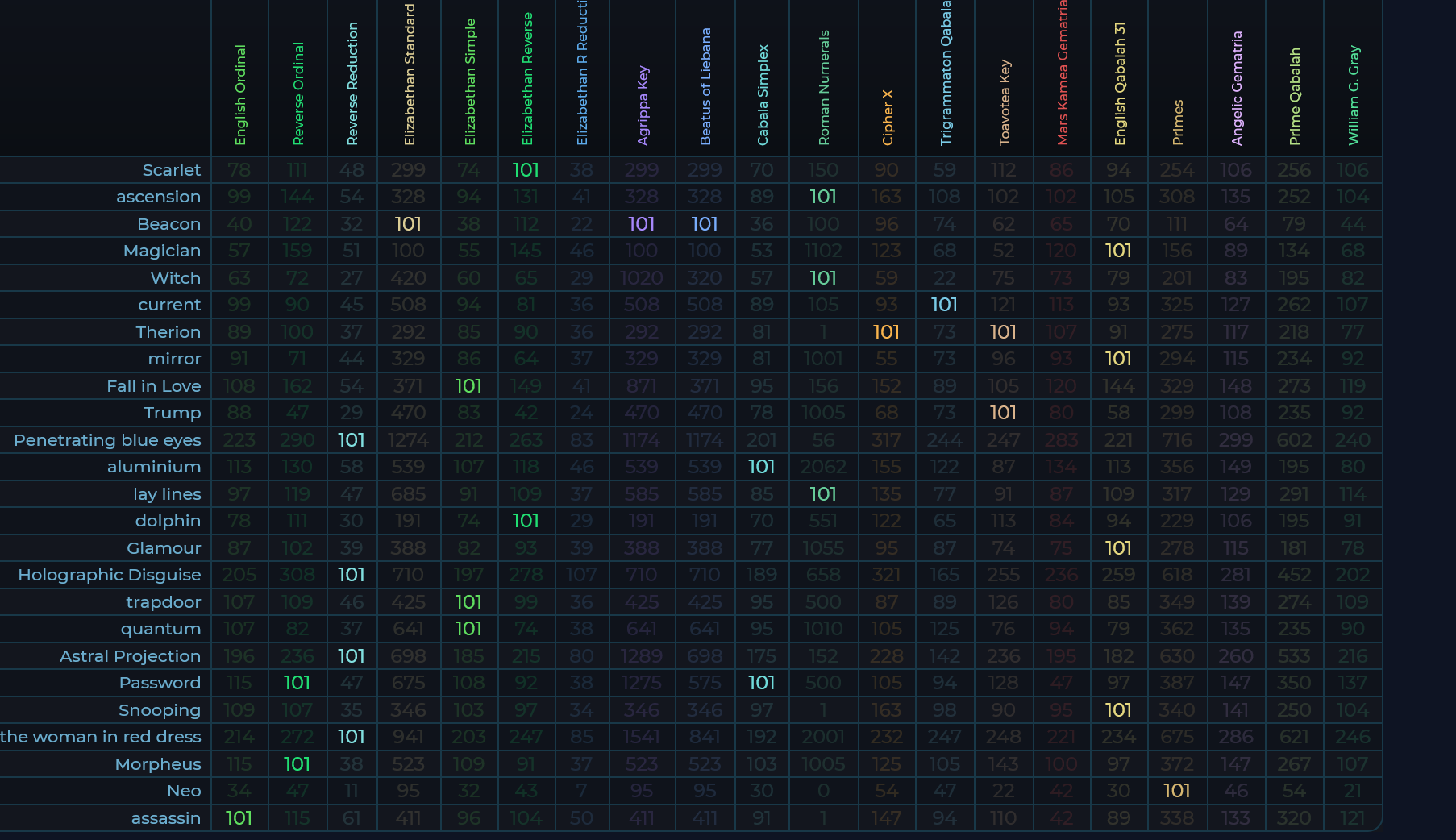
Task: Click the 'Holographic Disguise' phrase
Action: pyautogui.click(x=110, y=575)
